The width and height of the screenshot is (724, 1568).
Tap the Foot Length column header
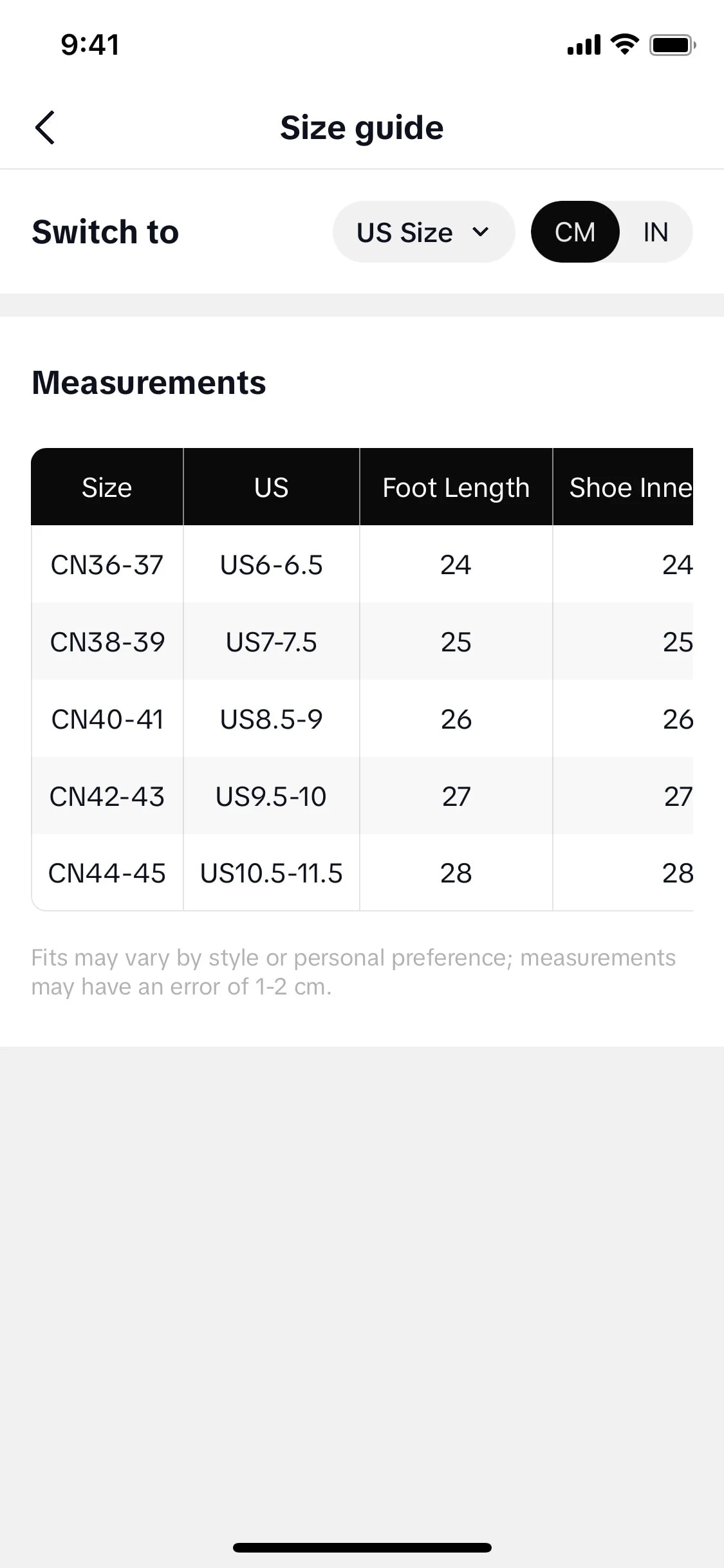(456, 487)
